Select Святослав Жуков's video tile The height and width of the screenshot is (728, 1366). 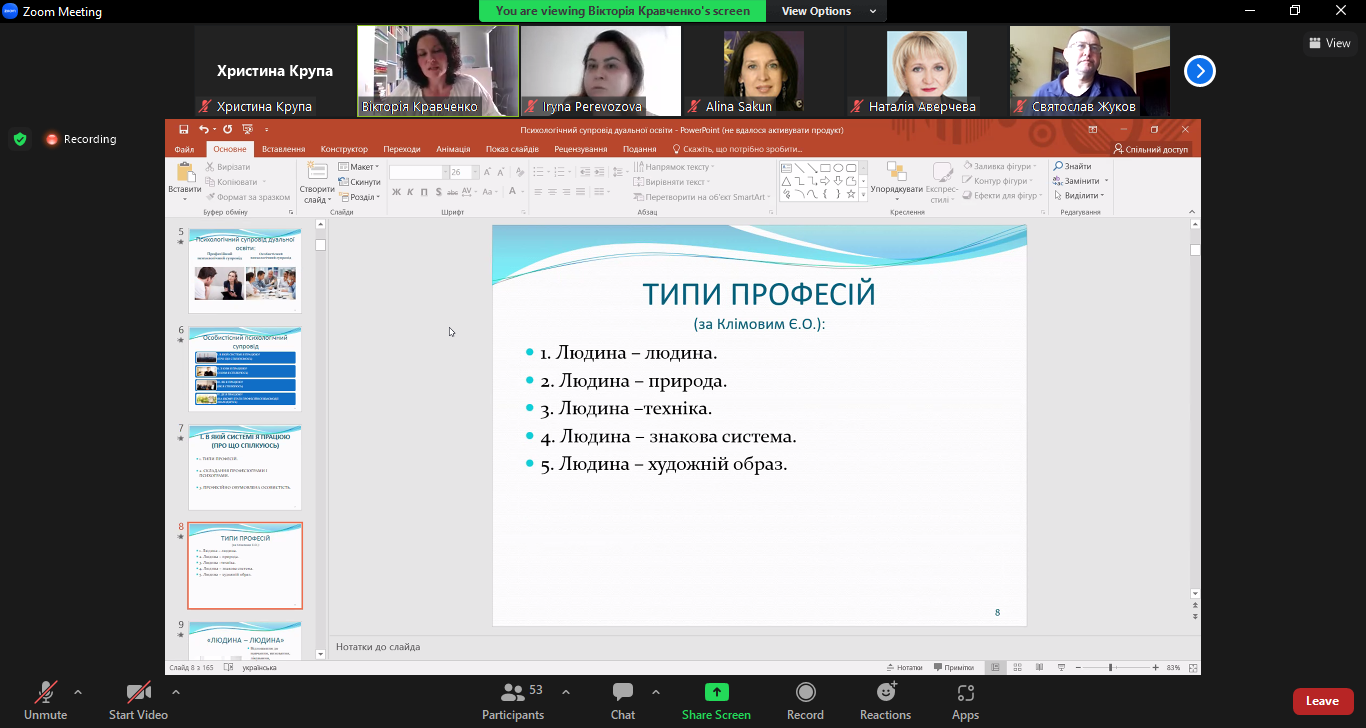[1089, 70]
